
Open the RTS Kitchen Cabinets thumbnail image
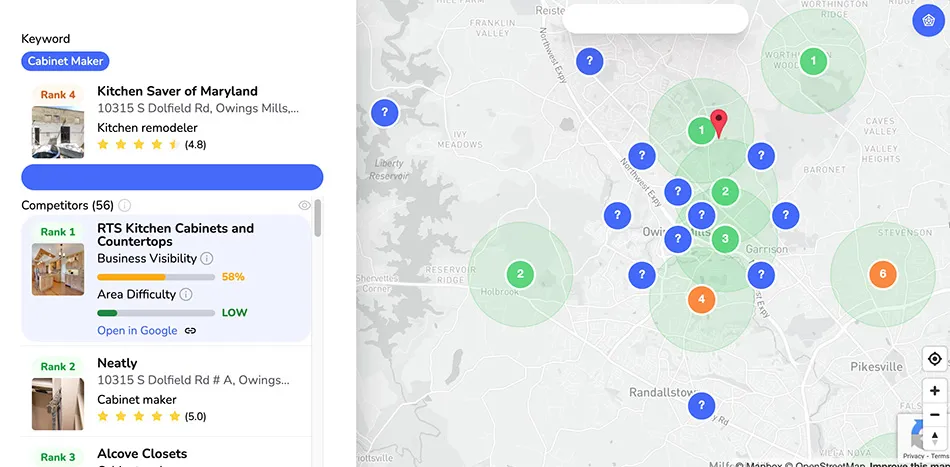tap(58, 270)
